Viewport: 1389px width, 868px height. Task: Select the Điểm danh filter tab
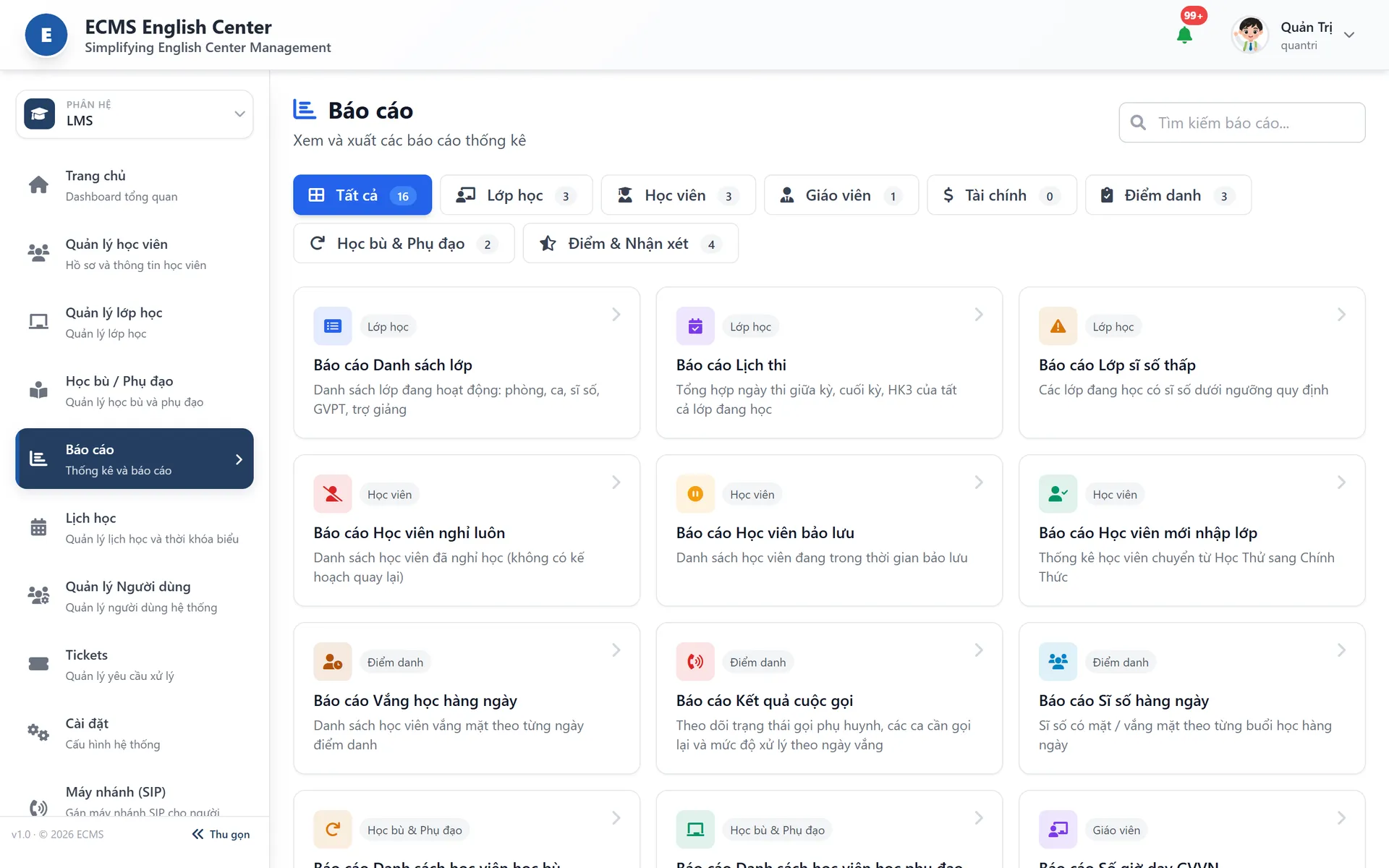(1168, 195)
